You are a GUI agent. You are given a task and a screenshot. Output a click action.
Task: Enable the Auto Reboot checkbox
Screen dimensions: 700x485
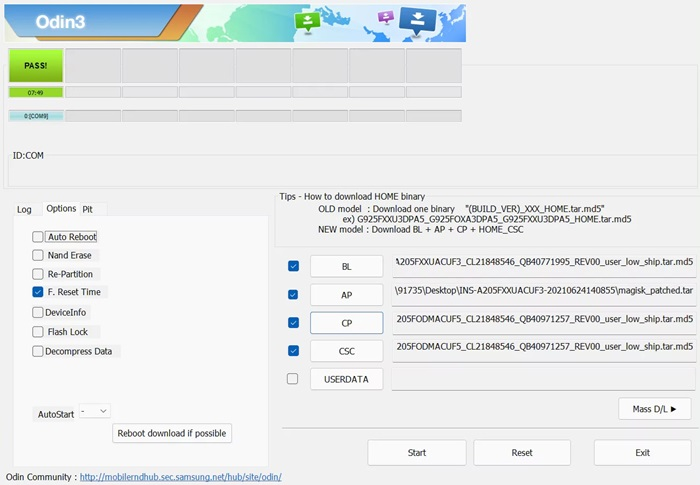(38, 237)
